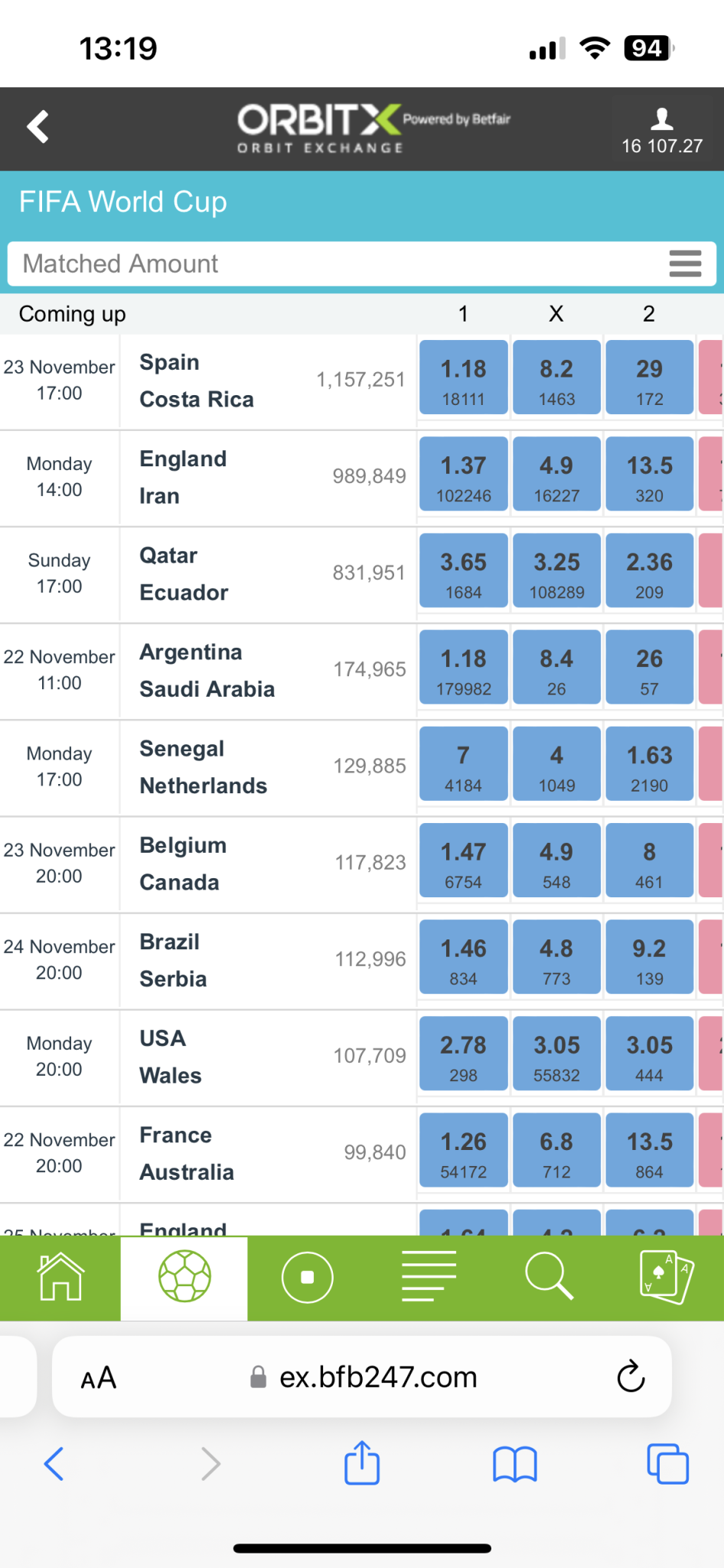Open the casino playing cards icon

(666, 1276)
